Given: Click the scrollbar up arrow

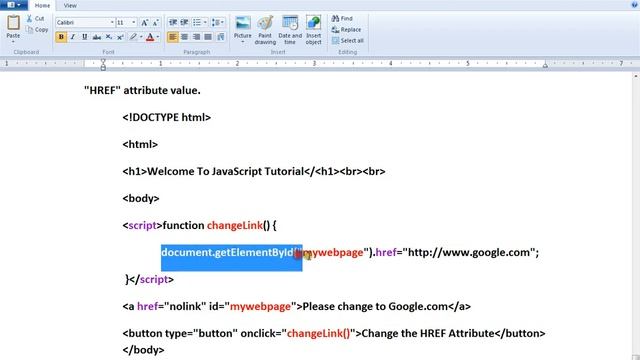Looking at the screenshot, I should pyautogui.click(x=636, y=76).
